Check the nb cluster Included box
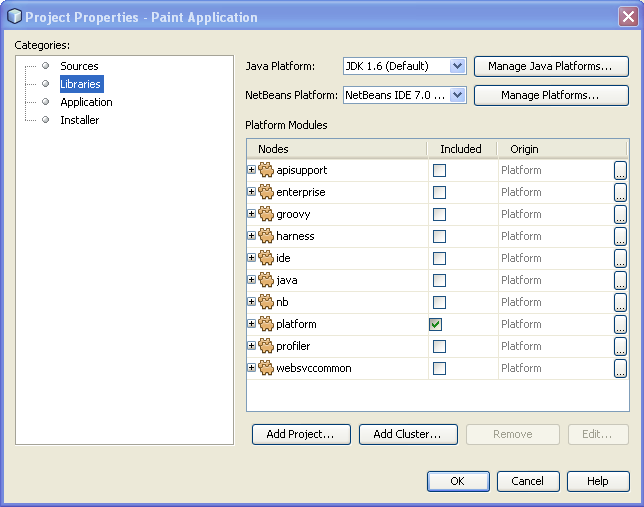Viewport: 644px width, 507px height. pos(439,302)
